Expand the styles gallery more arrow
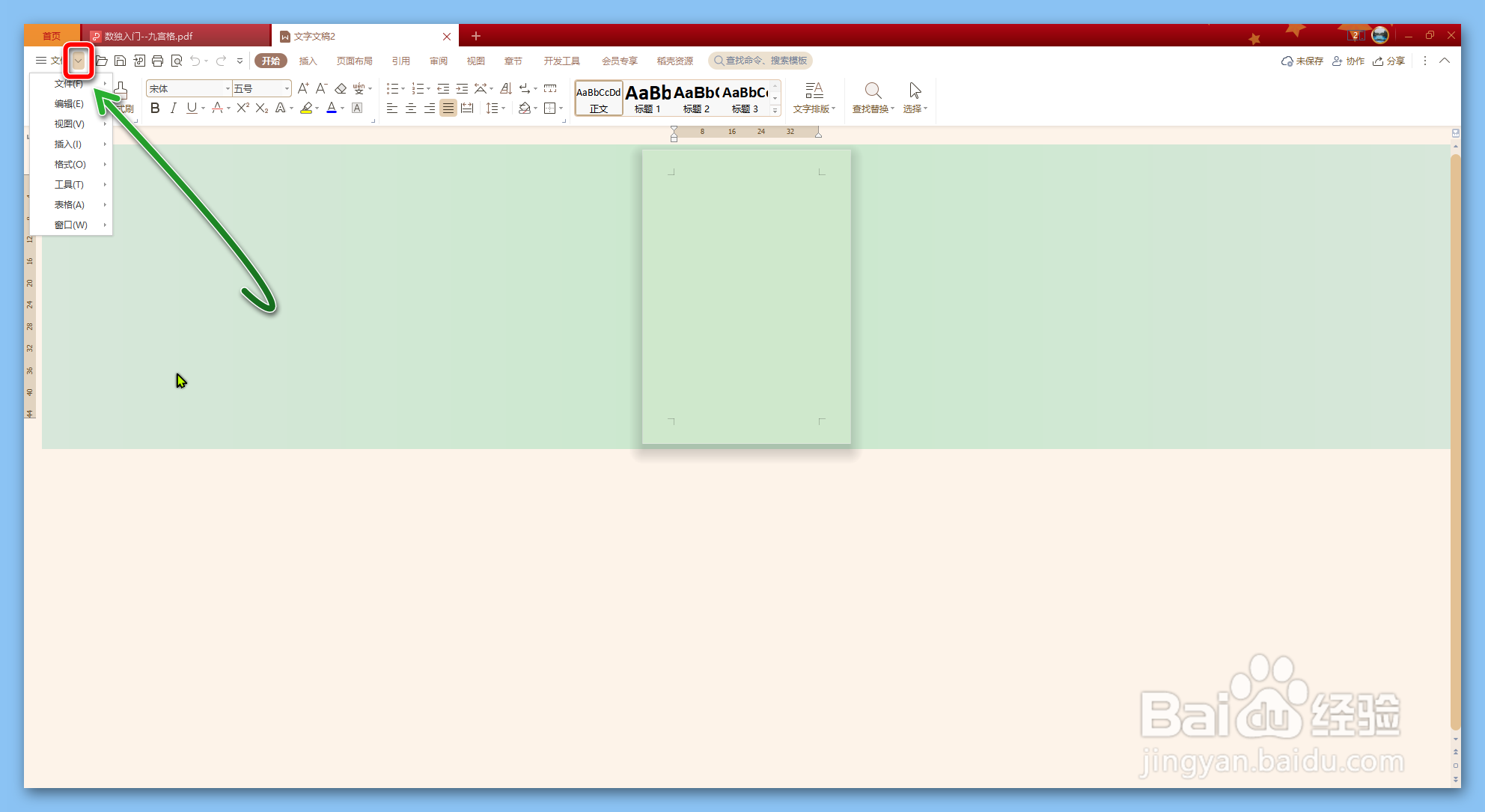Image resolution: width=1485 pixels, height=812 pixels. pos(775,111)
